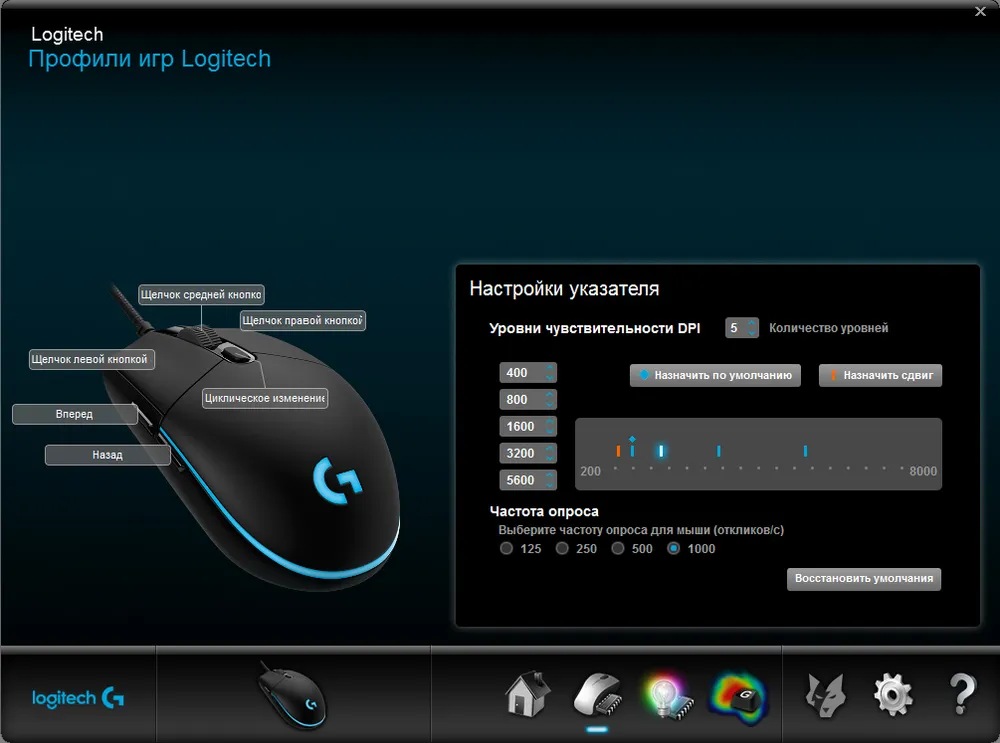Click the 'Частота опроса' heading
This screenshot has width=1000, height=743.
544,511
